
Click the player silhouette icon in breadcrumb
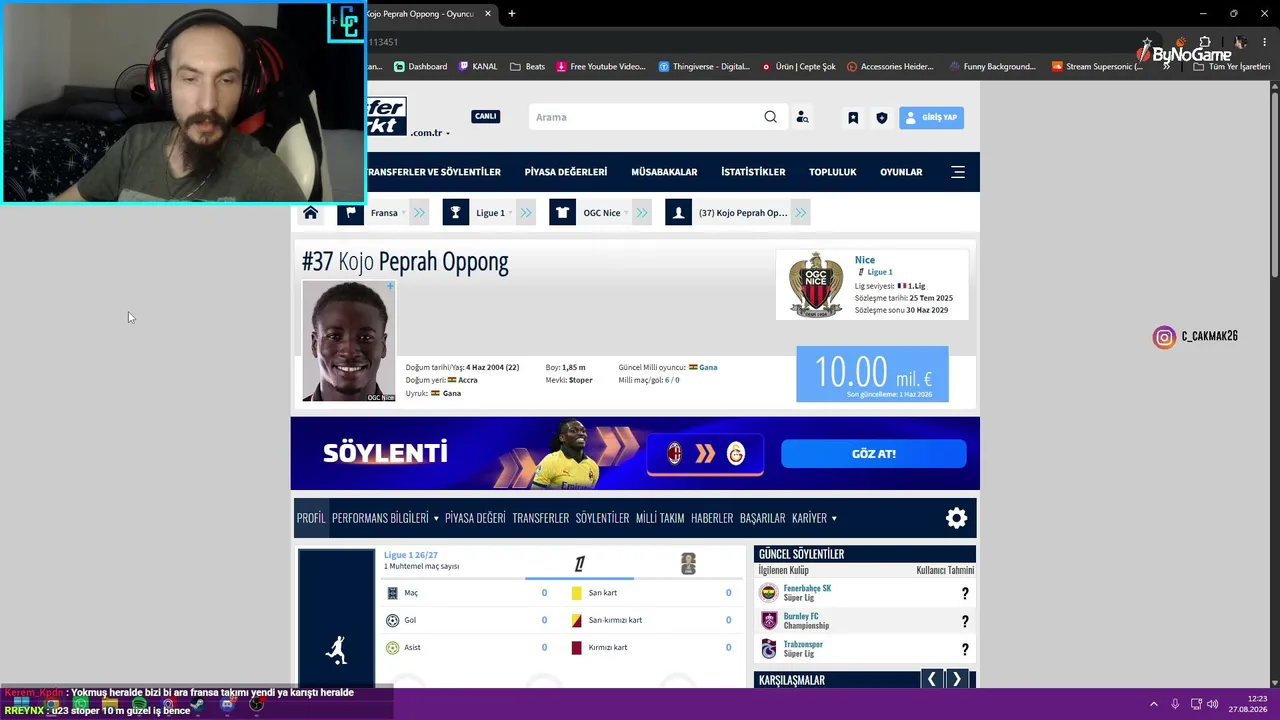[x=678, y=213]
